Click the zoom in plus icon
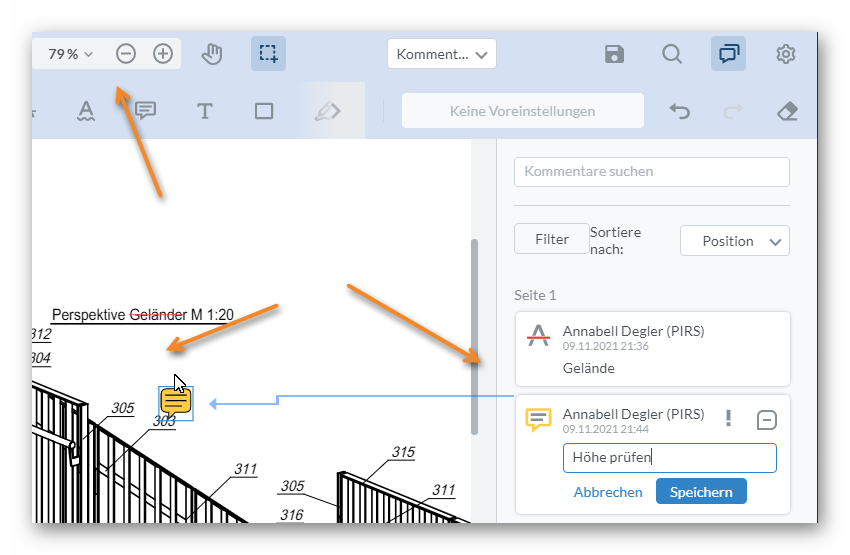The height and width of the screenshot is (555, 850). [x=163, y=54]
